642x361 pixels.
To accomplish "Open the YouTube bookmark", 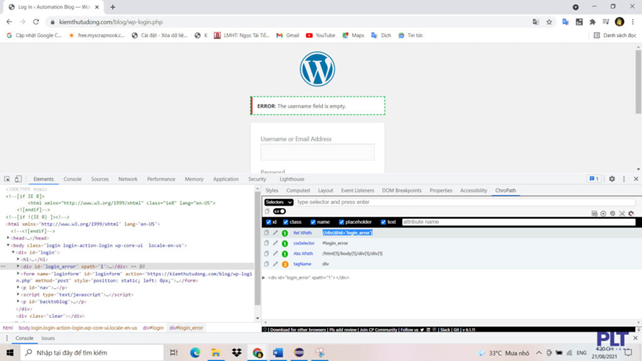I will pos(321,35).
